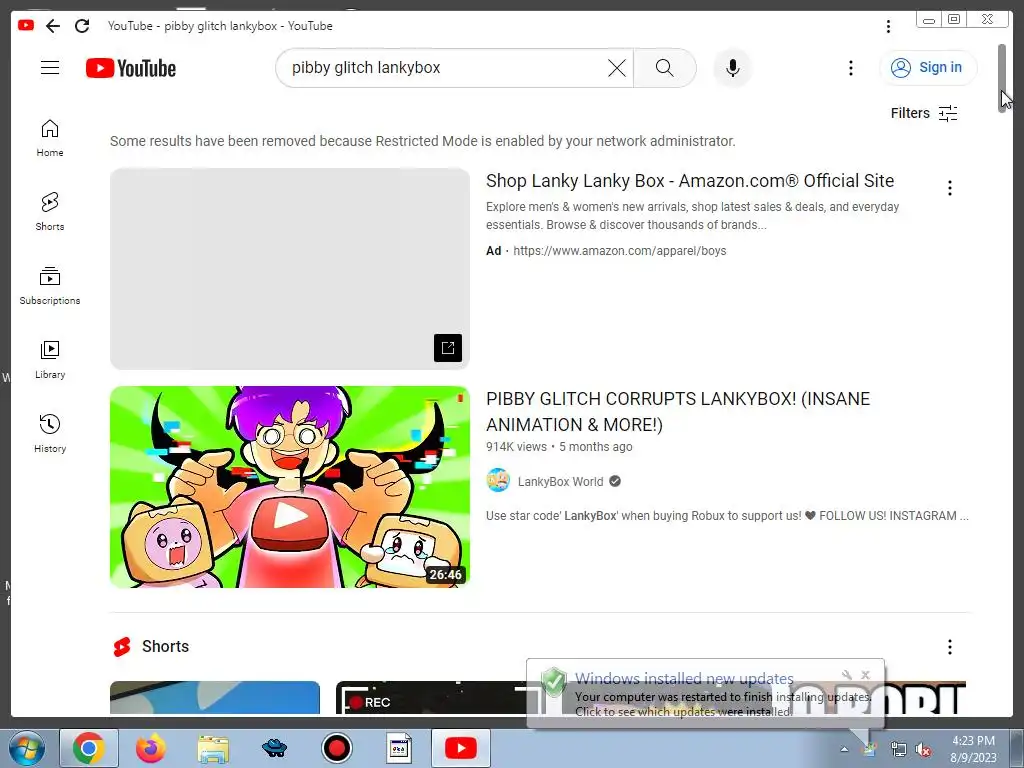1024x768 pixels.
Task: Open Amazon ad title link
Action: point(690,181)
